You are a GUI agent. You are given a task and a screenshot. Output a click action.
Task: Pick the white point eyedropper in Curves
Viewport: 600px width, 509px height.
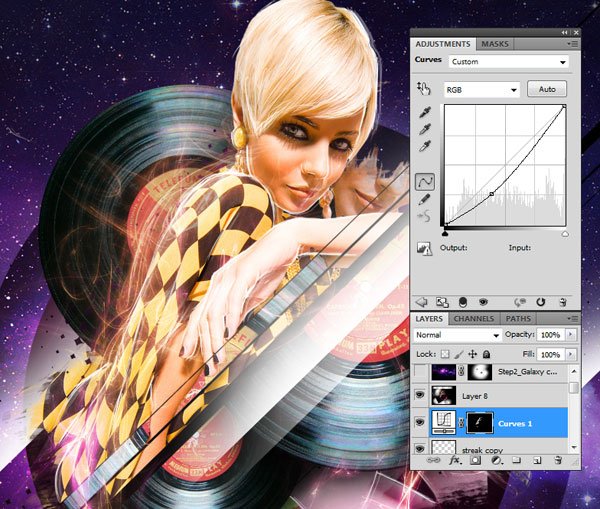425,146
